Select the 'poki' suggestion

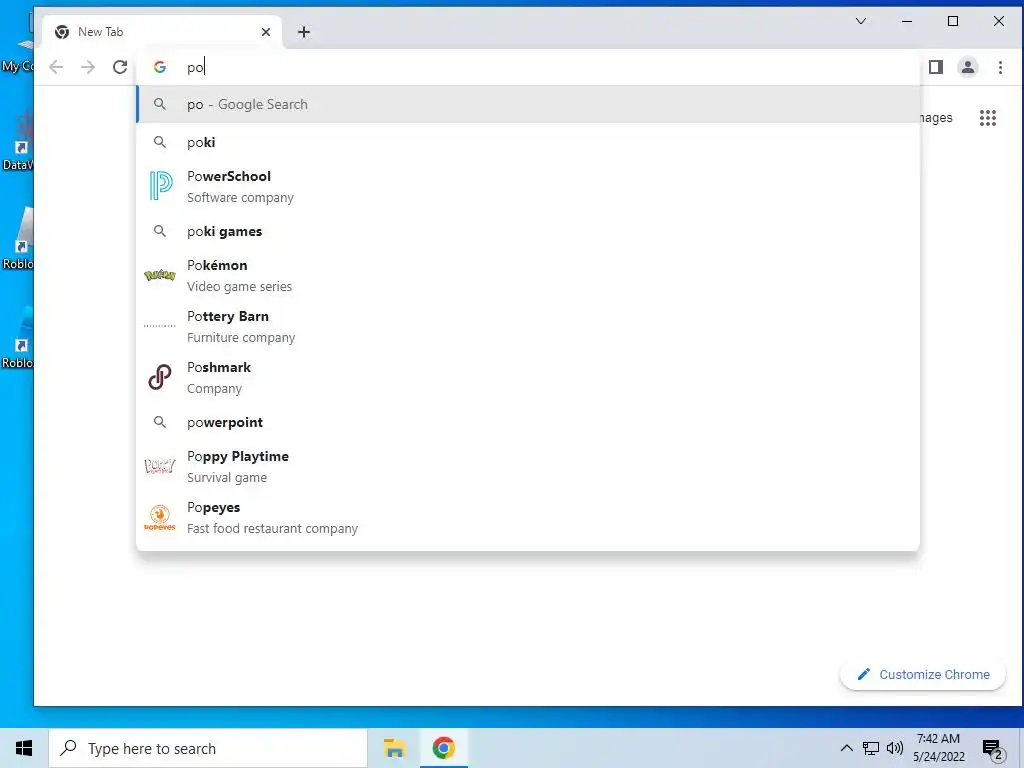click(x=528, y=142)
